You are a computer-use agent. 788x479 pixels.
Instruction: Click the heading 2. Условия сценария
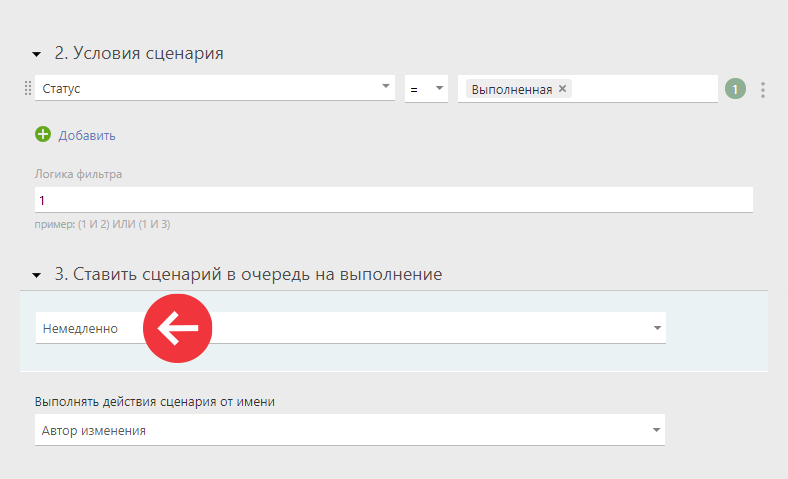click(139, 53)
